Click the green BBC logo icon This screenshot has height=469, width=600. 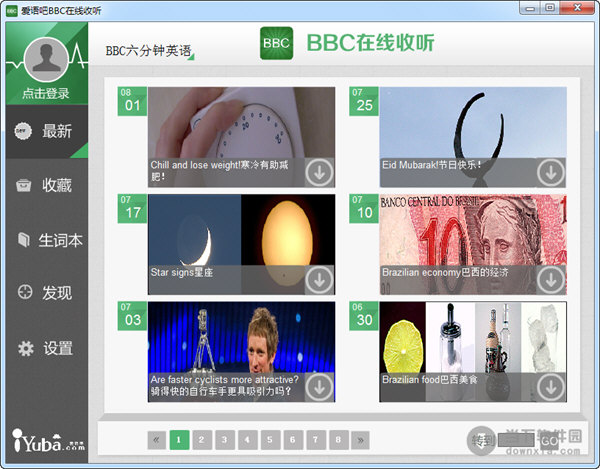click(276, 43)
